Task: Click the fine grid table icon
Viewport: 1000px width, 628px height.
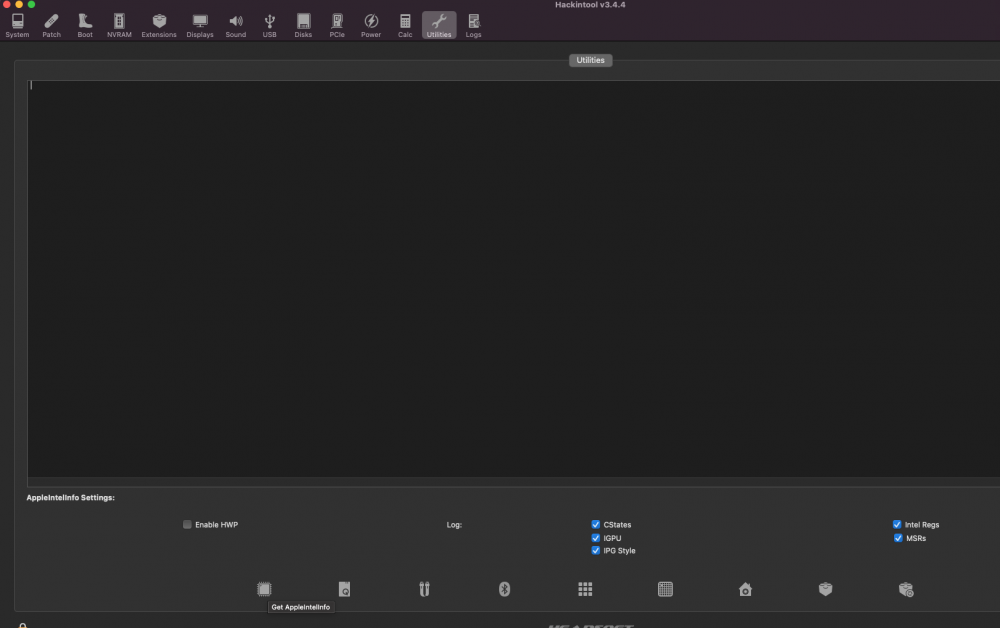Action: click(x=665, y=589)
